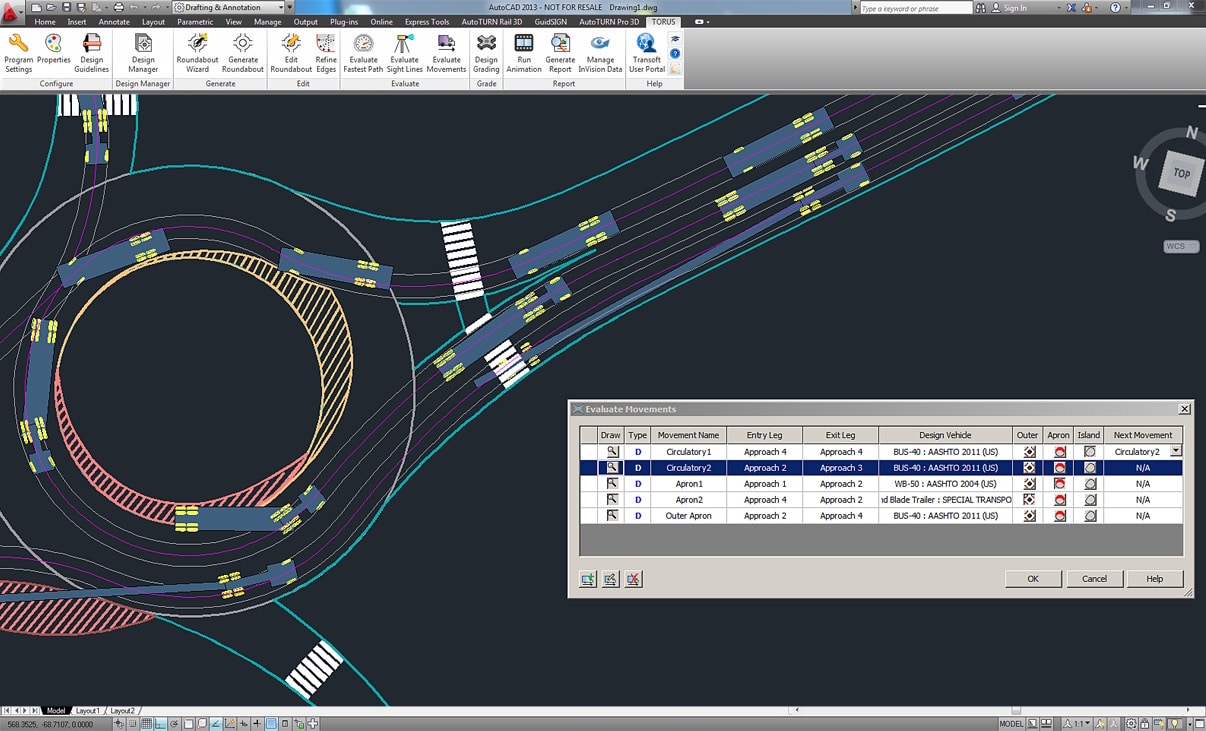Toggle Island option for Outer Apron row

(x=1089, y=516)
